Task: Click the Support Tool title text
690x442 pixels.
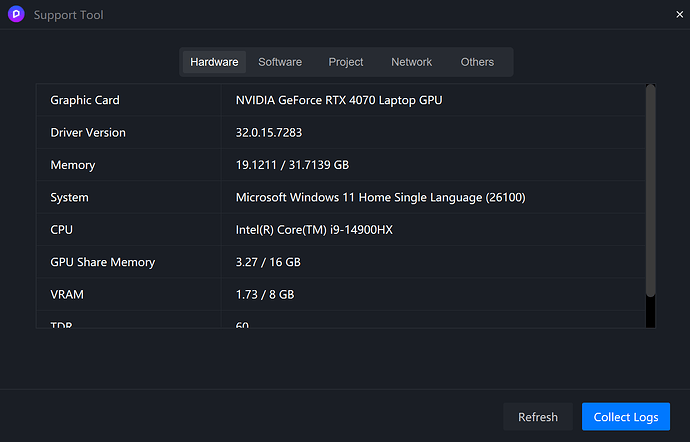Action: coord(69,15)
